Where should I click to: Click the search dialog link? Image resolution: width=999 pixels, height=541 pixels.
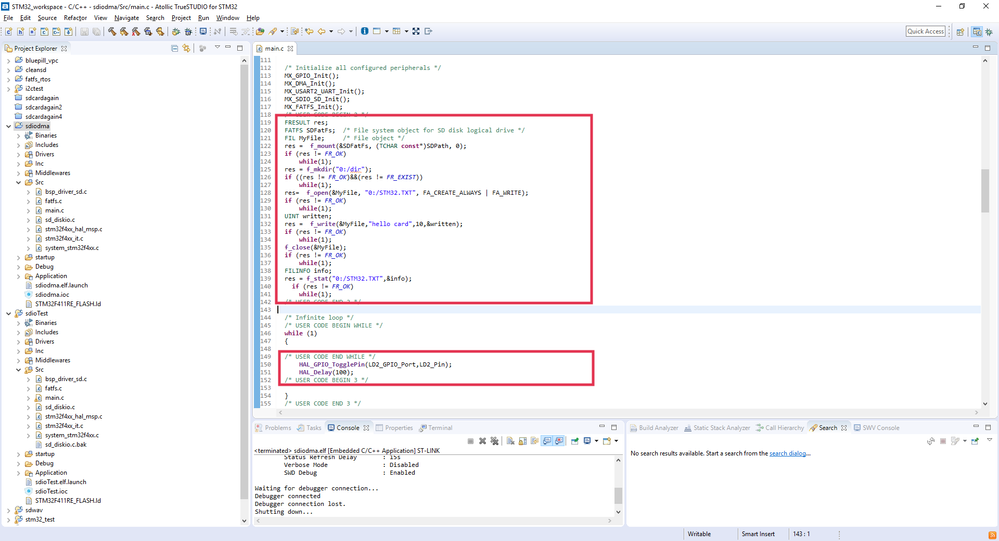pyautogui.click(x=789, y=454)
